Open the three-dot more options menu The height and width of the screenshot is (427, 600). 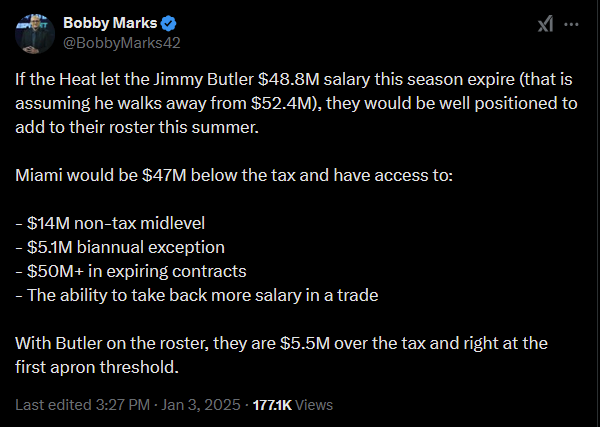pos(571,24)
